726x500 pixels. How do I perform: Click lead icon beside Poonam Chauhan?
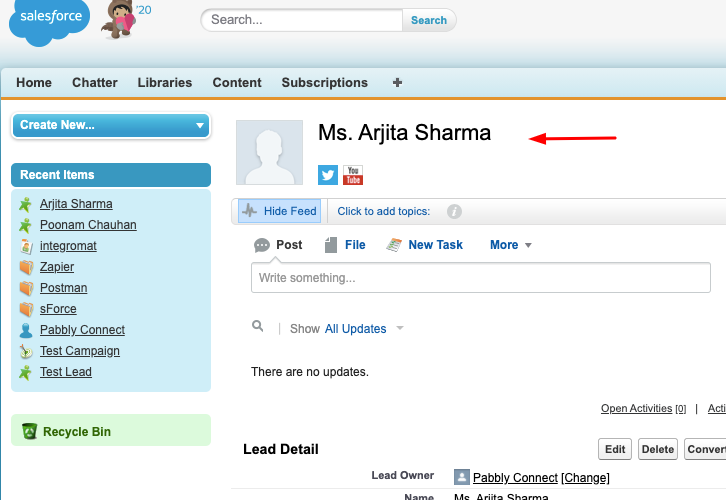click(x=25, y=225)
